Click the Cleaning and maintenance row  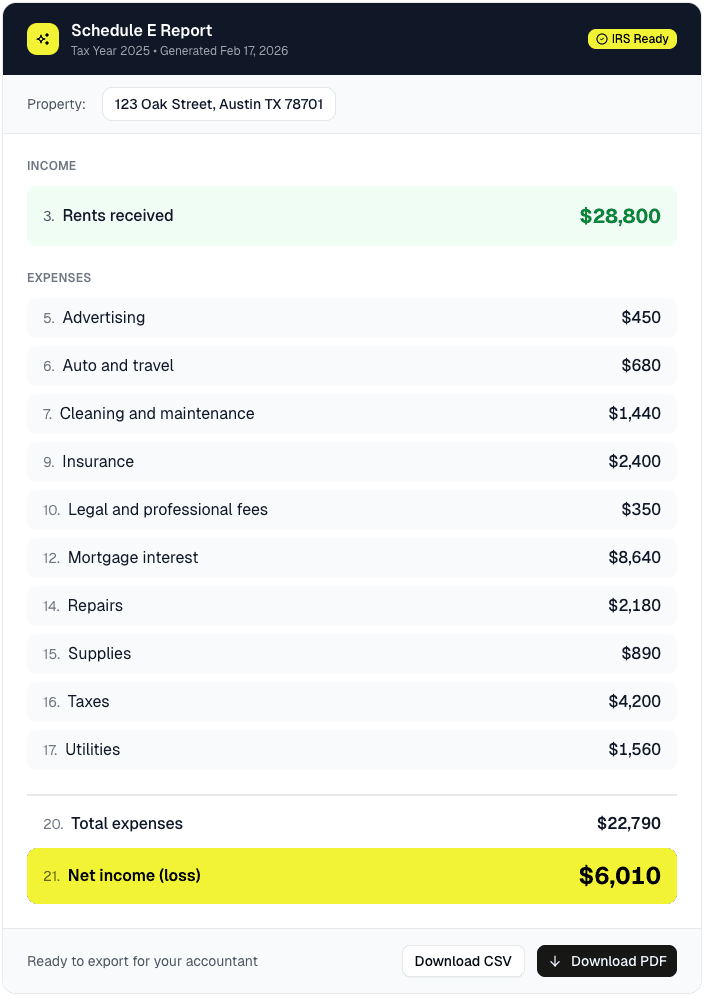click(x=351, y=414)
